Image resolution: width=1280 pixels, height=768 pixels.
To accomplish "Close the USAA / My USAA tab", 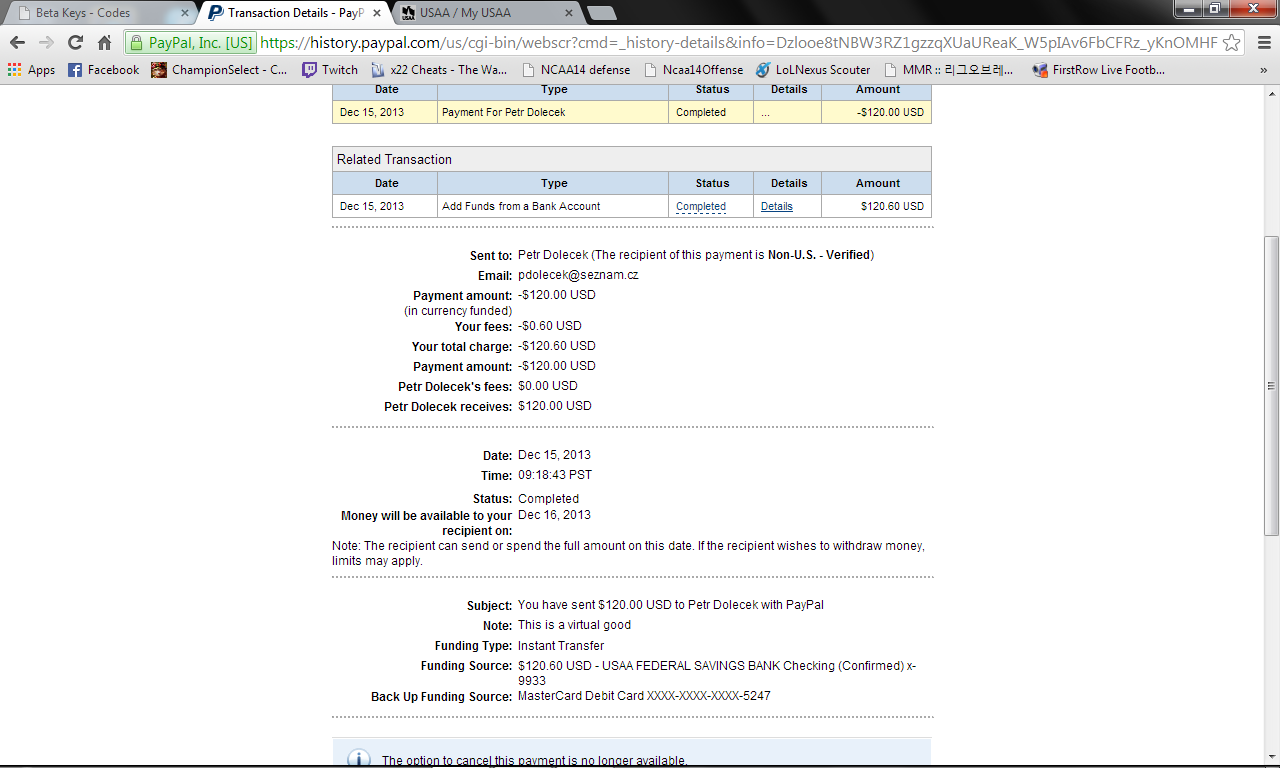I will pos(568,13).
